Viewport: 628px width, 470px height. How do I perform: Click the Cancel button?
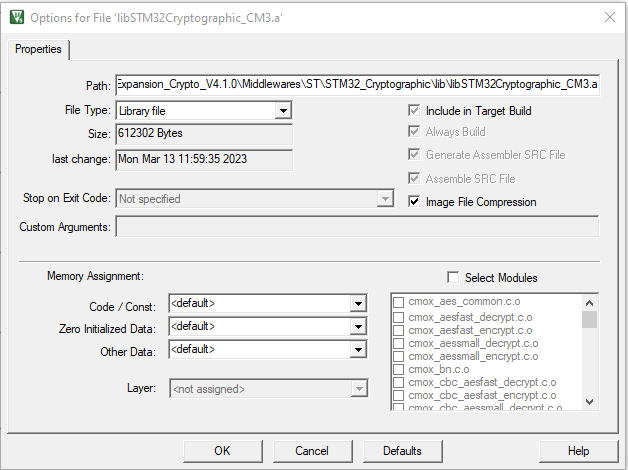[x=312, y=451]
